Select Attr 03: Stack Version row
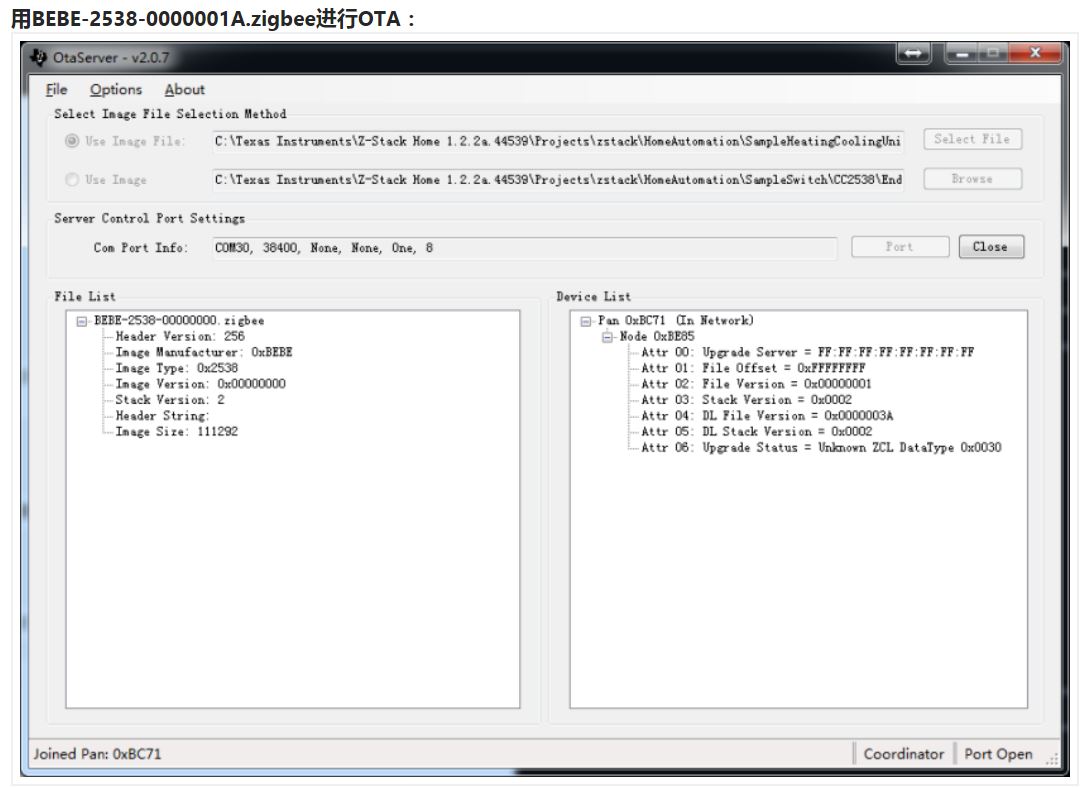 point(747,400)
